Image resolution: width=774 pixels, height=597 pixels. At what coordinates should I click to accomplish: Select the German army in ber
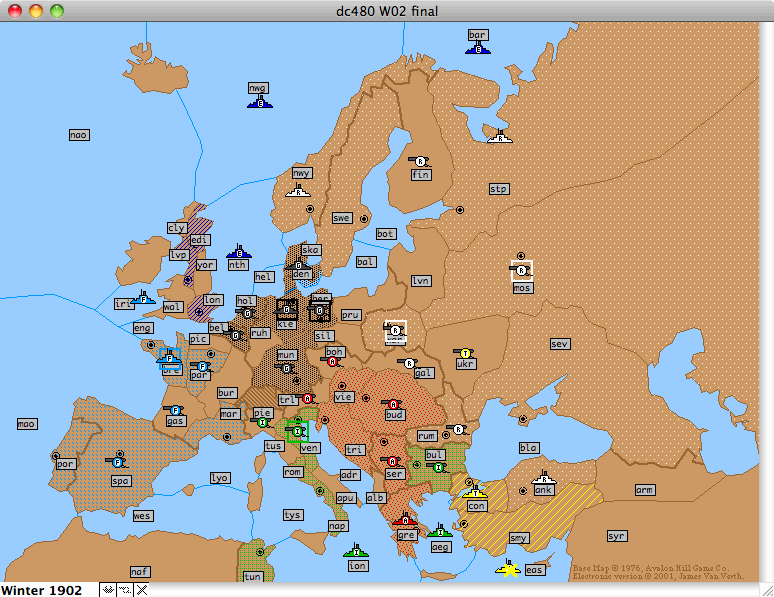(319, 310)
